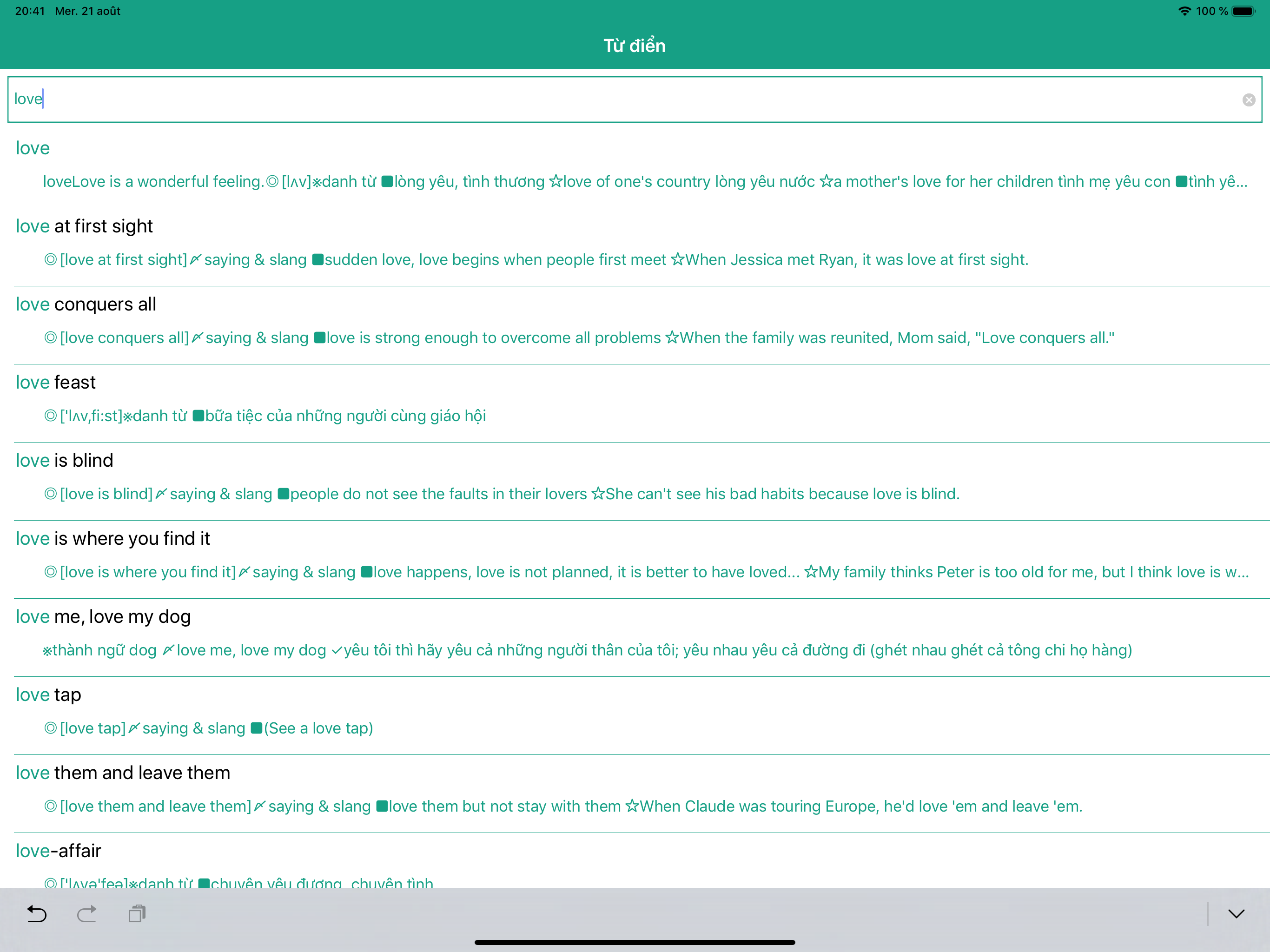Clear the search field text
This screenshot has height=952, width=1270.
tap(1248, 100)
